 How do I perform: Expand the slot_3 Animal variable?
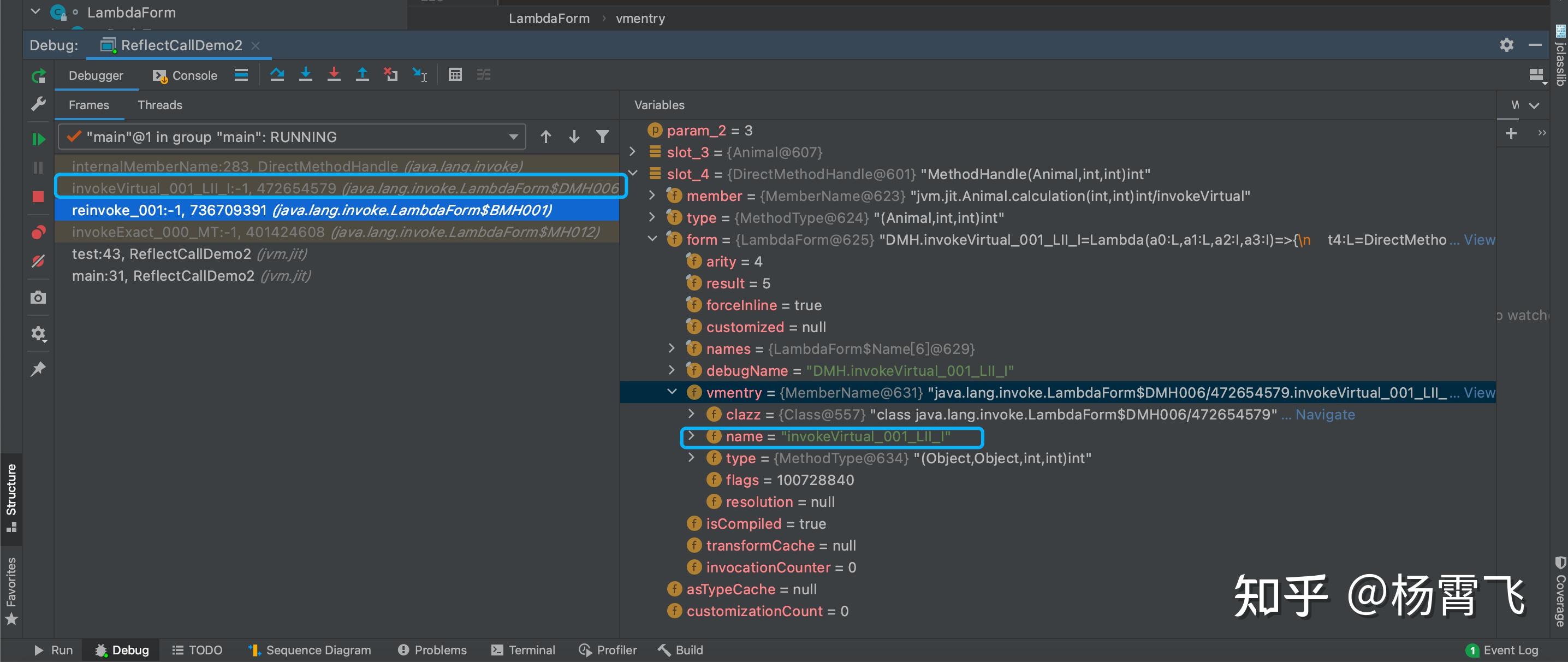(632, 152)
